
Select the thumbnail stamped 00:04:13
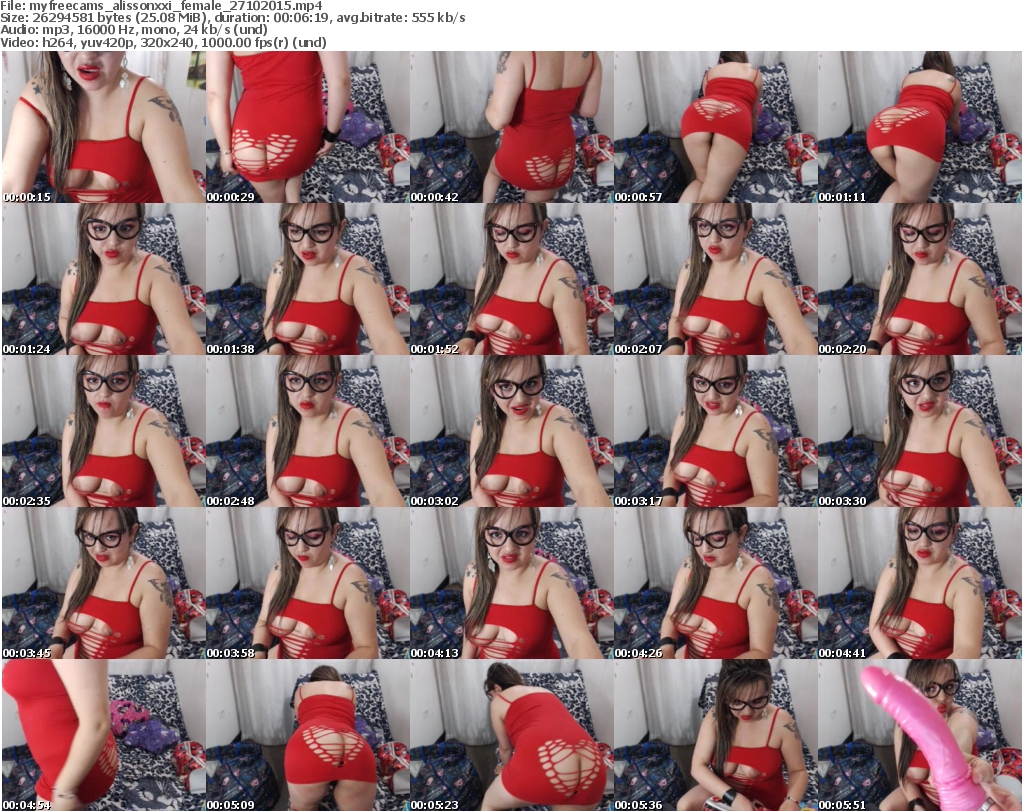[511, 584]
